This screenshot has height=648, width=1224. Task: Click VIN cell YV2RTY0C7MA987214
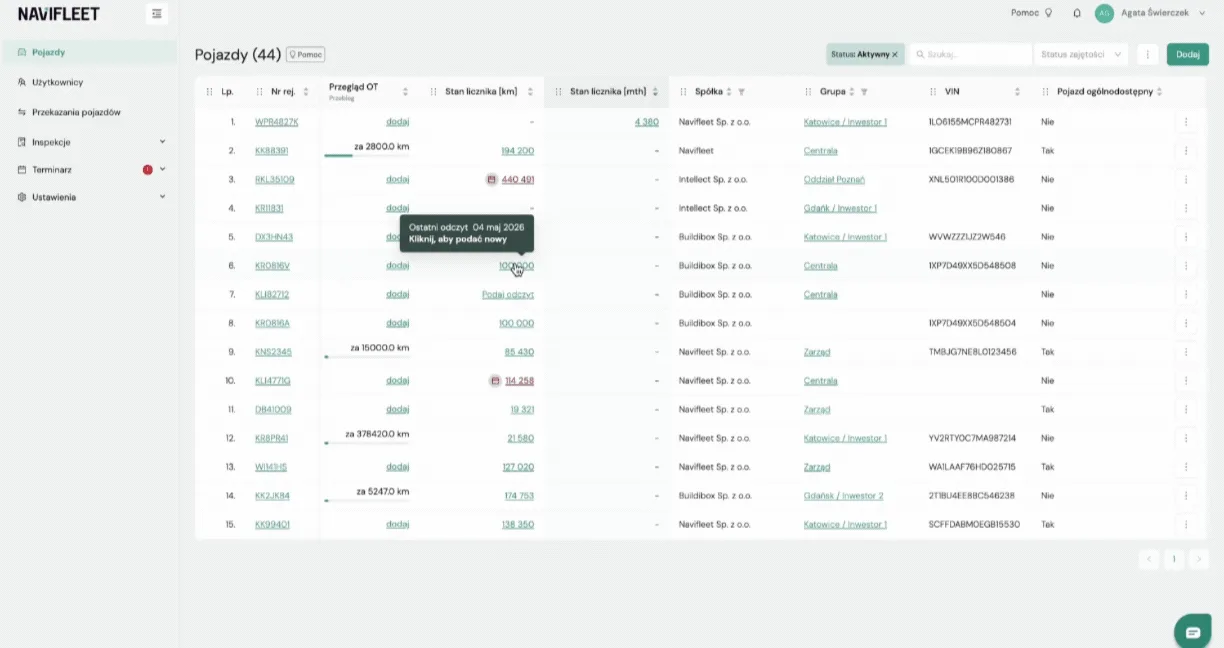(x=972, y=438)
